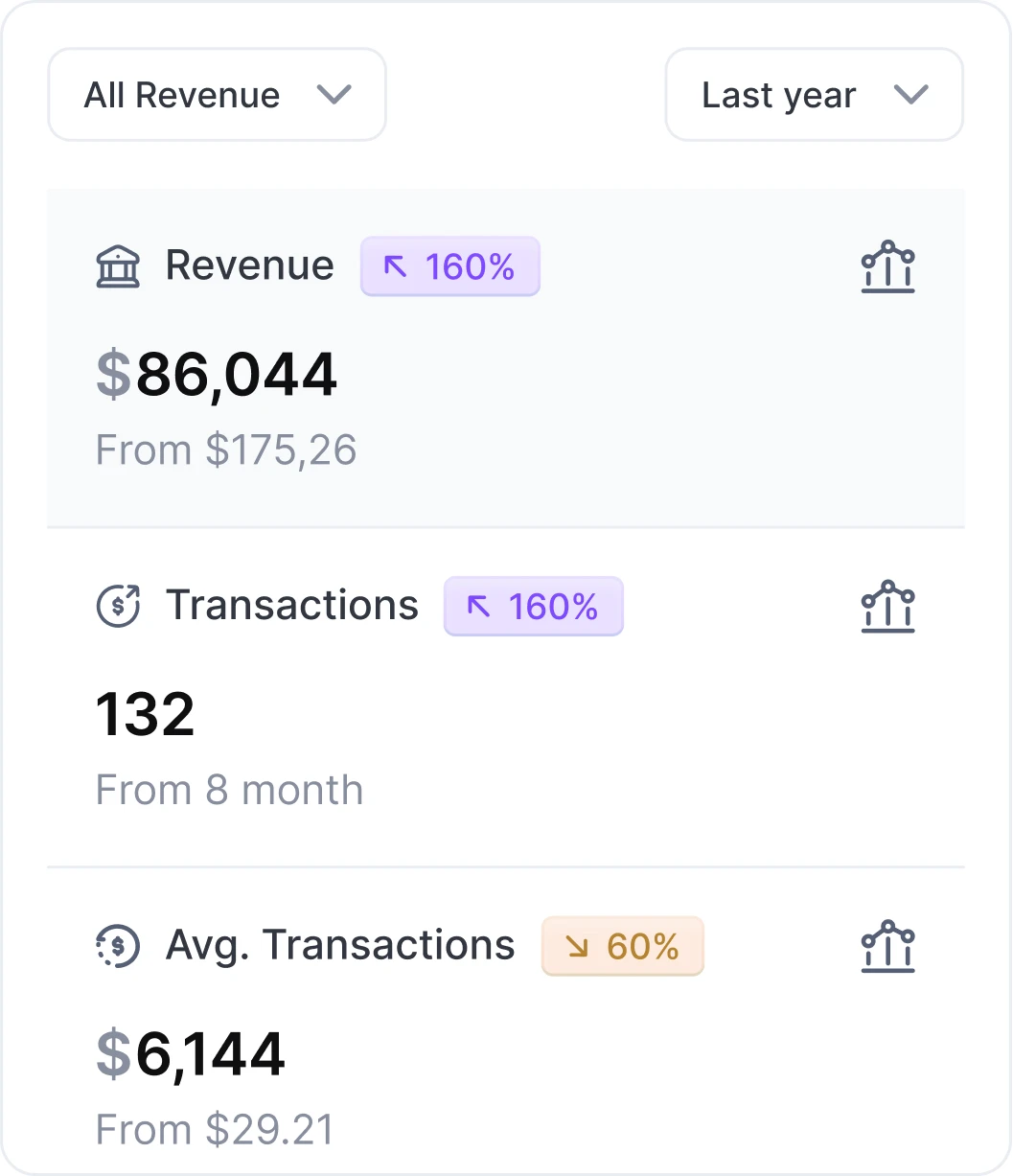This screenshot has height=1176, width=1013.
Task: Click the From $29.21 label
Action: [x=215, y=1129]
